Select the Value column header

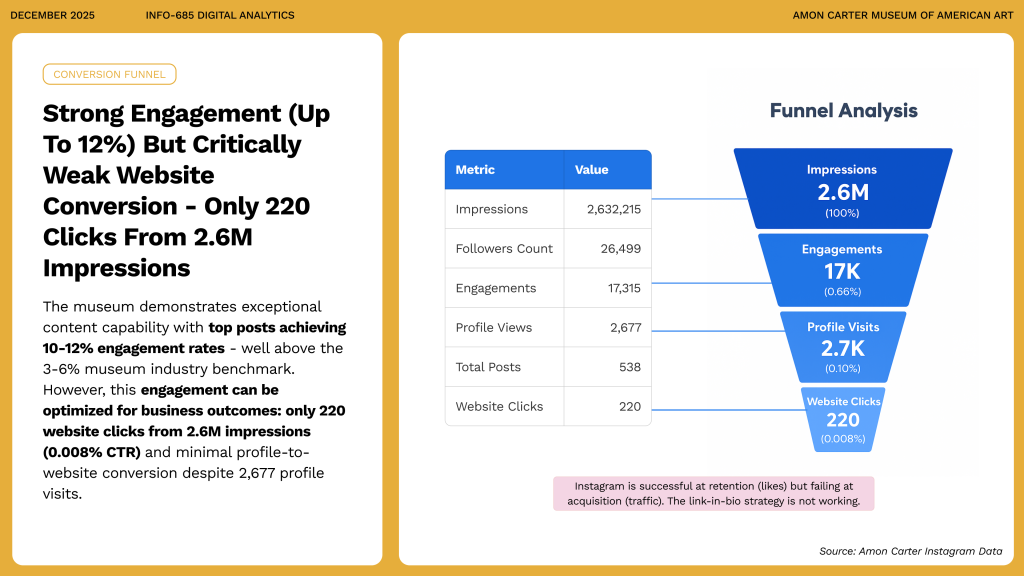[591, 170]
